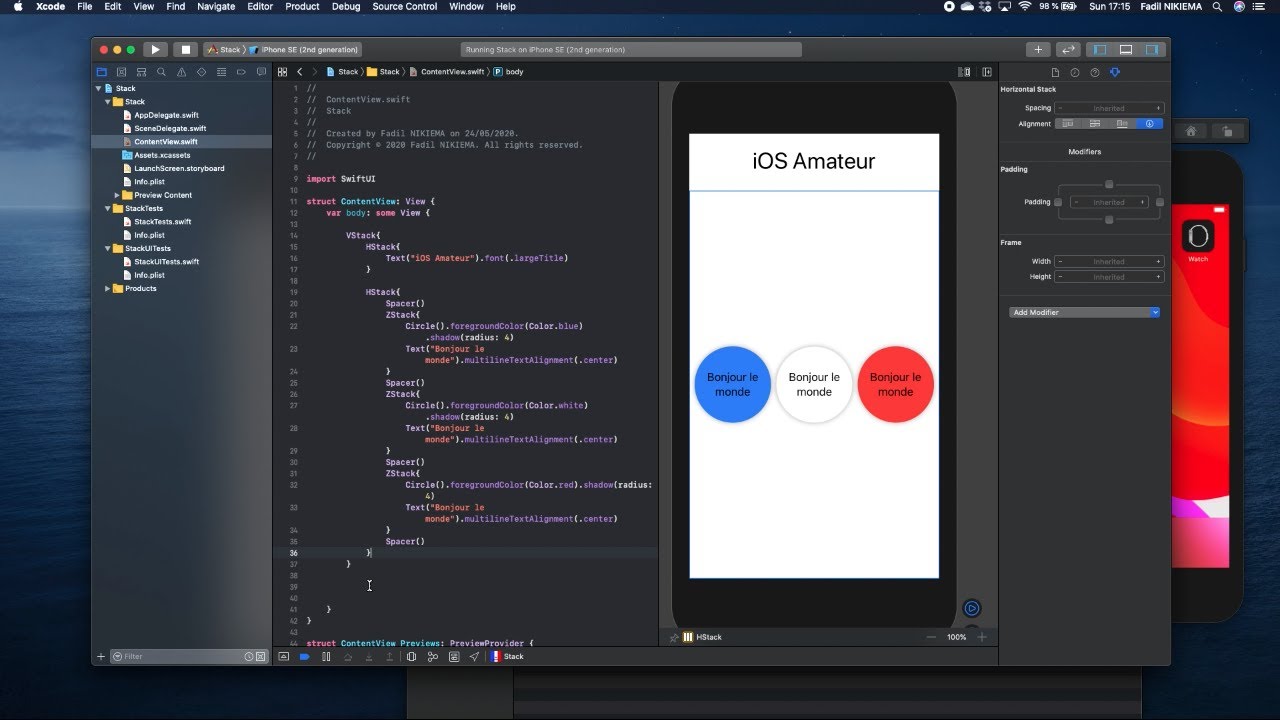This screenshot has width=1280, height=720.
Task: Select AppDelegate.swift in navigator
Action: 166,115
